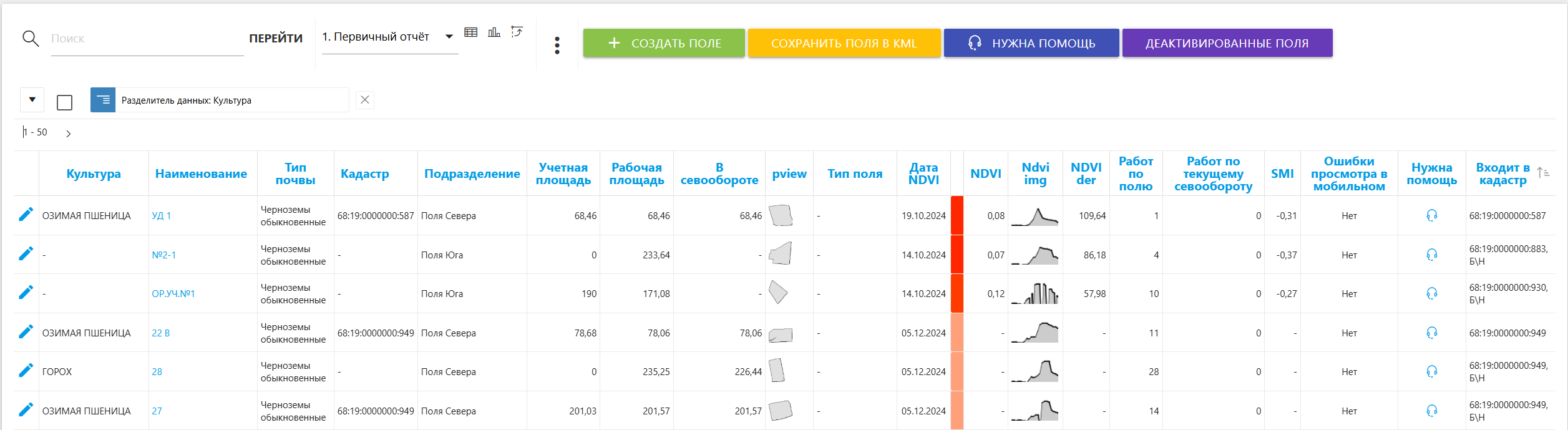
Task: Sort by the Рабочая площадь column header
Action: tap(636, 174)
